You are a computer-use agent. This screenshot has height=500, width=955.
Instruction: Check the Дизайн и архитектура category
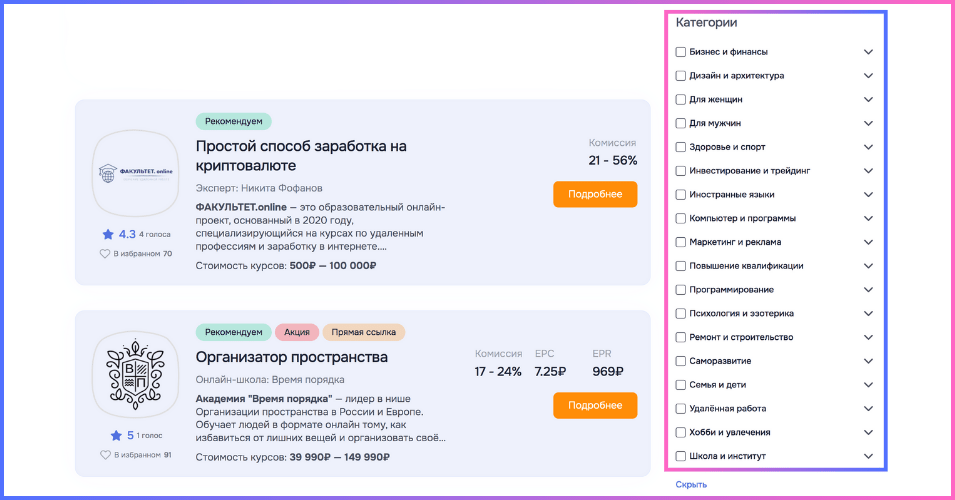point(681,76)
